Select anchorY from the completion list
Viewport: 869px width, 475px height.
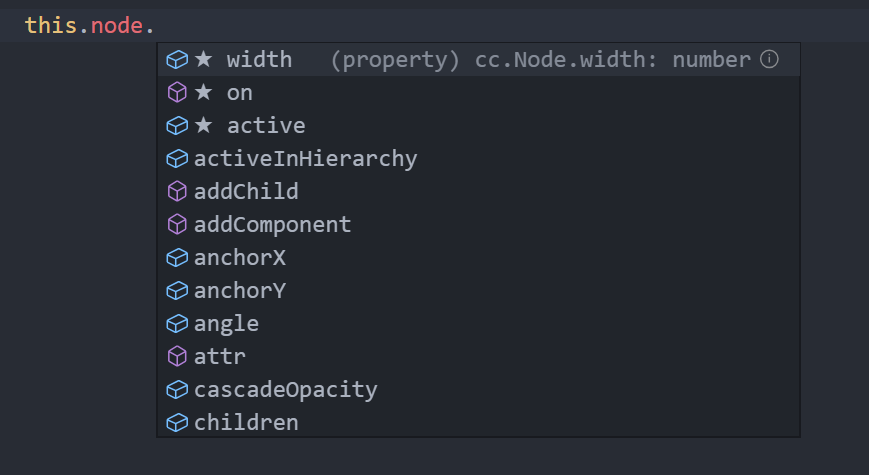click(x=479, y=290)
